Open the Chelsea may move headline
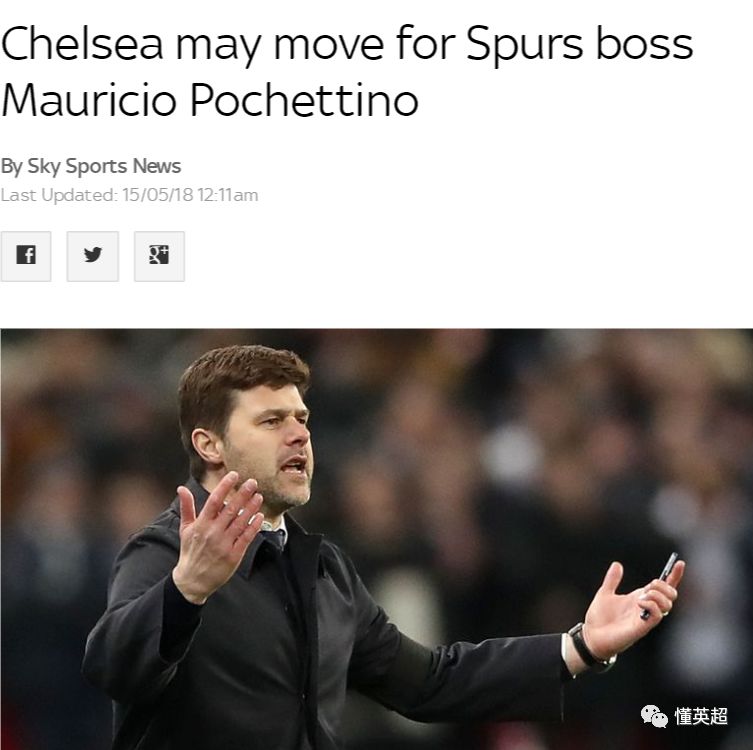Viewport: 753px width, 750px height. tap(347, 71)
